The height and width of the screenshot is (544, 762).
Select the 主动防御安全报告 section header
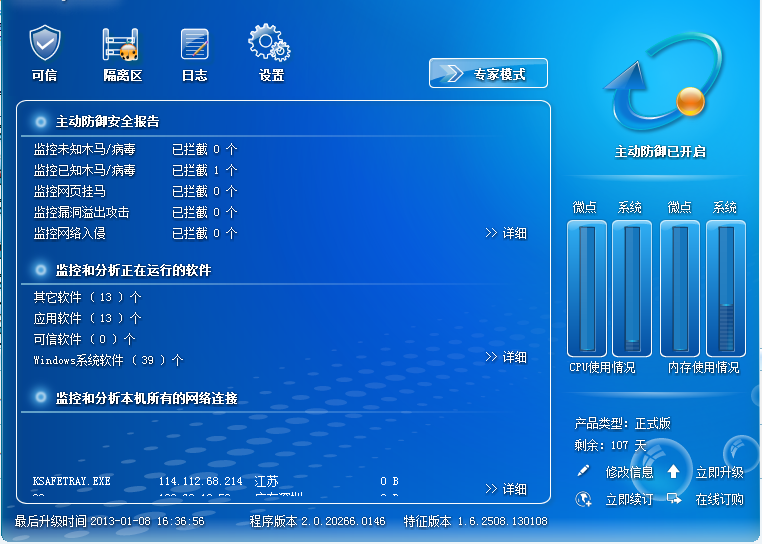[107, 122]
